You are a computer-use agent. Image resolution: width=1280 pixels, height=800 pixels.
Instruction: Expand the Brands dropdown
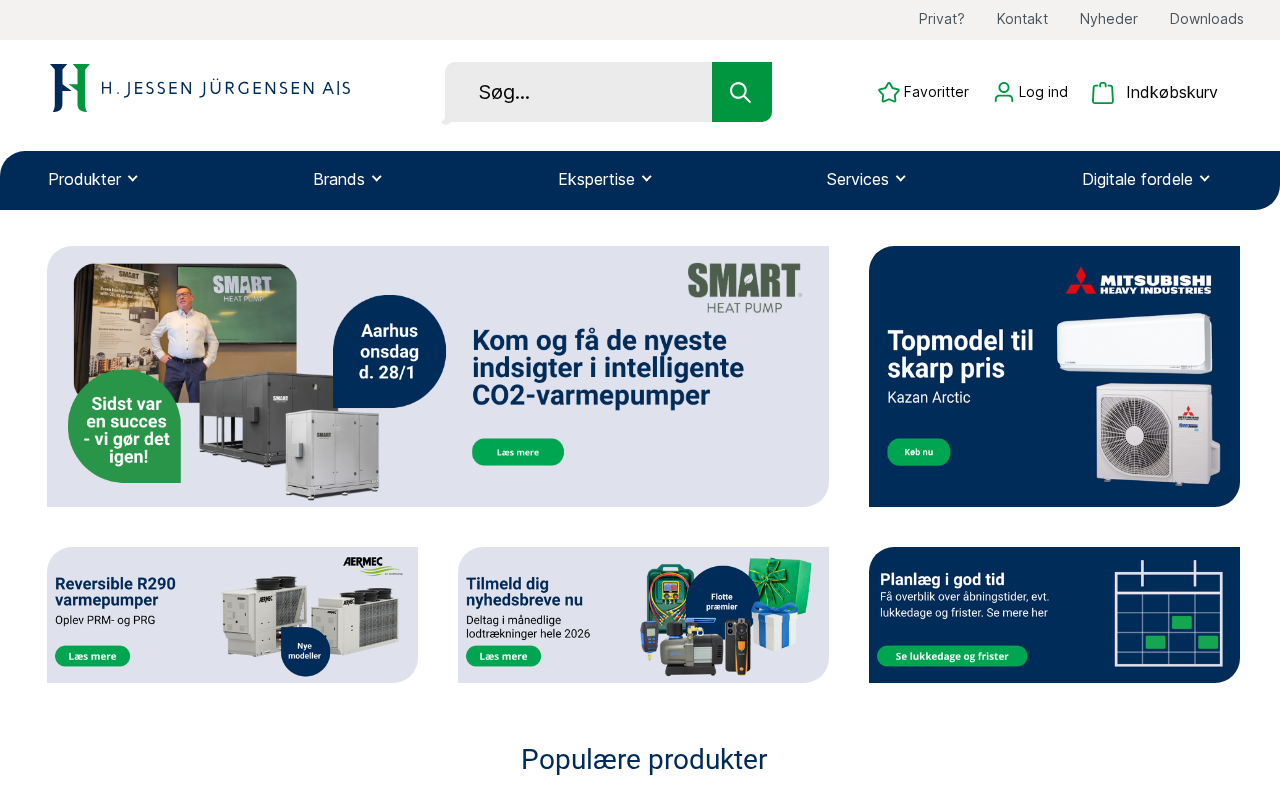point(348,179)
